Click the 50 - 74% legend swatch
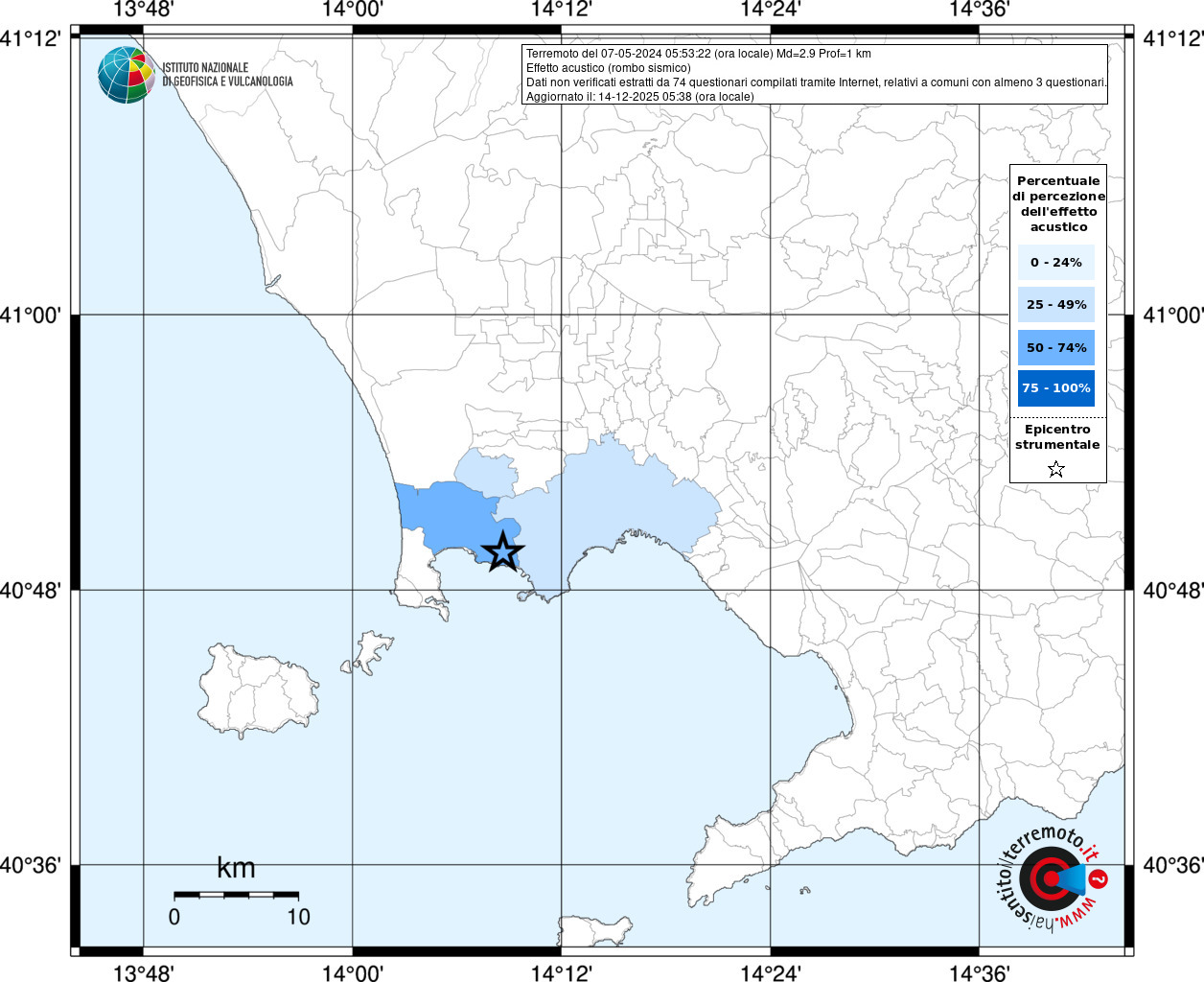The width and height of the screenshot is (1204, 982). click(1055, 347)
